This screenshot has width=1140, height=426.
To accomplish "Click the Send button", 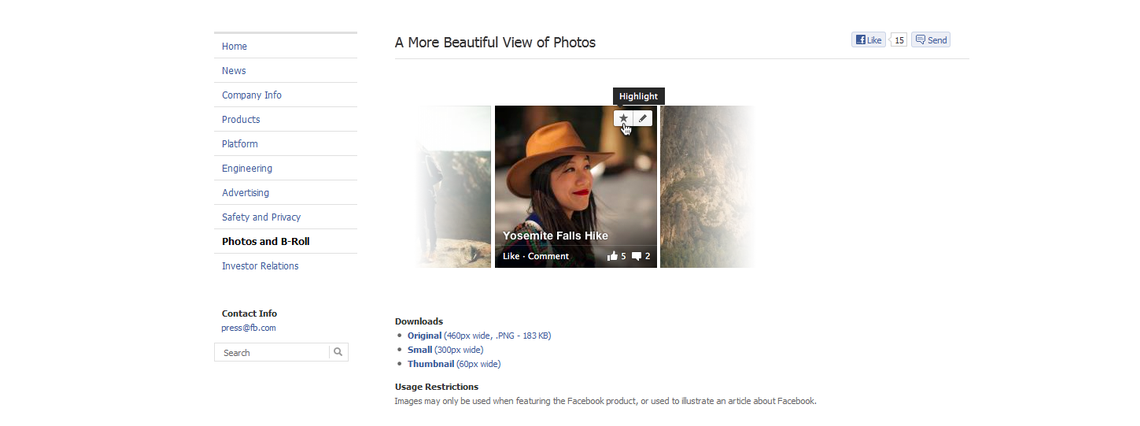I will pos(931,40).
